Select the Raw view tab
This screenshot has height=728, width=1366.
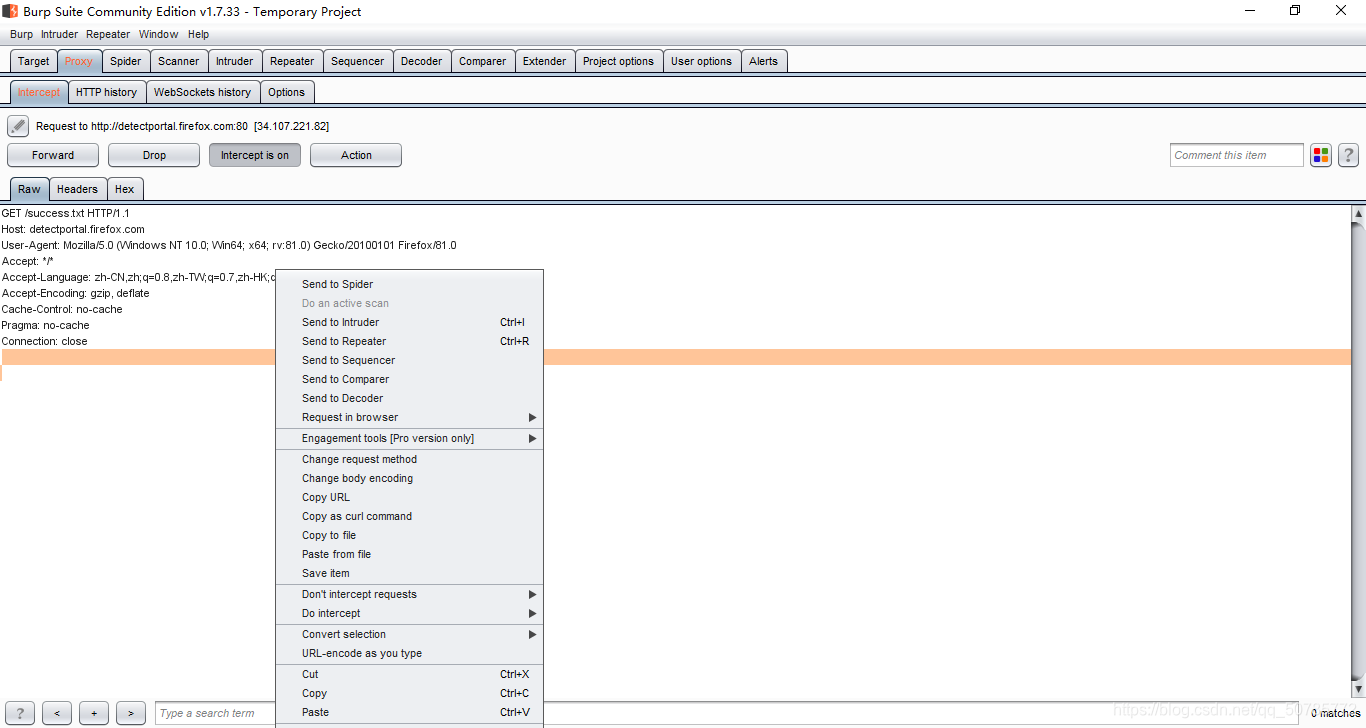tap(29, 189)
